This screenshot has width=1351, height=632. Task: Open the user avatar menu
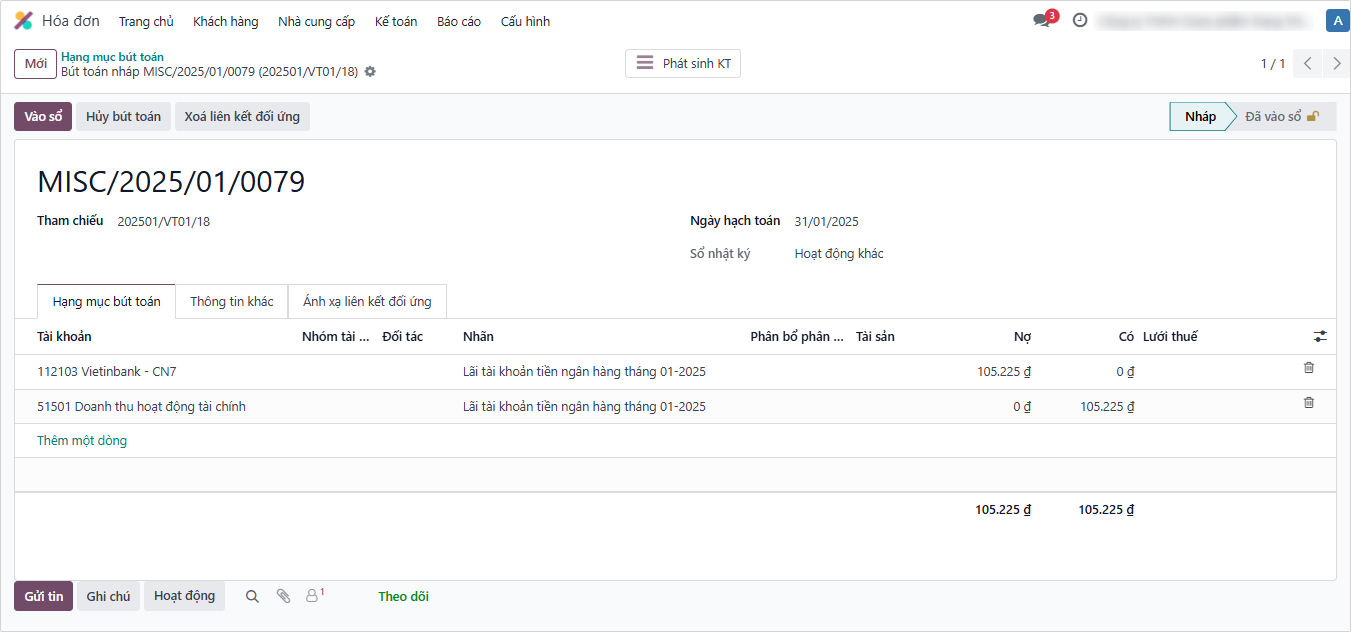coord(1337,20)
